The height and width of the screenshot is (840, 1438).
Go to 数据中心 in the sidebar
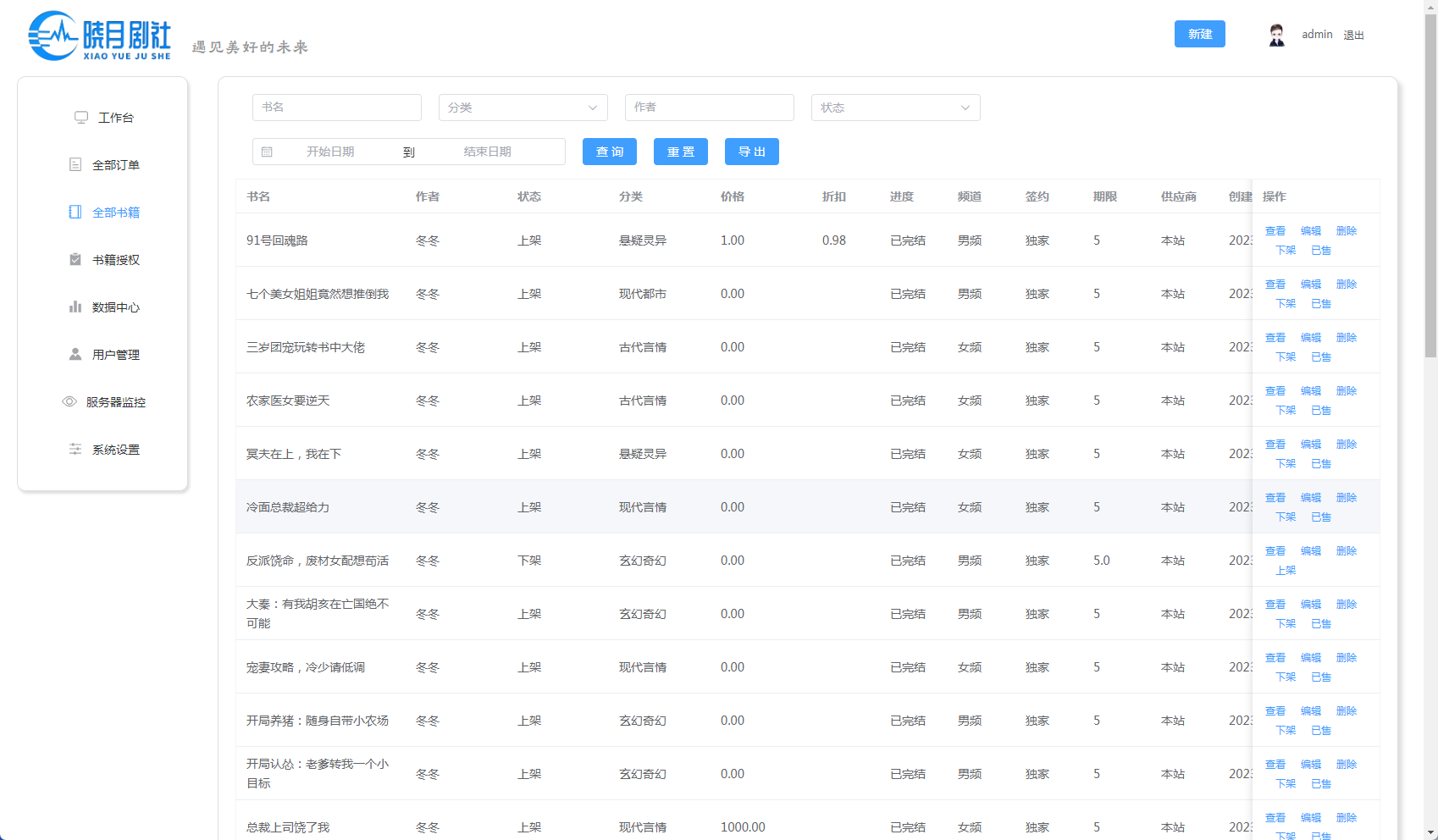102,307
